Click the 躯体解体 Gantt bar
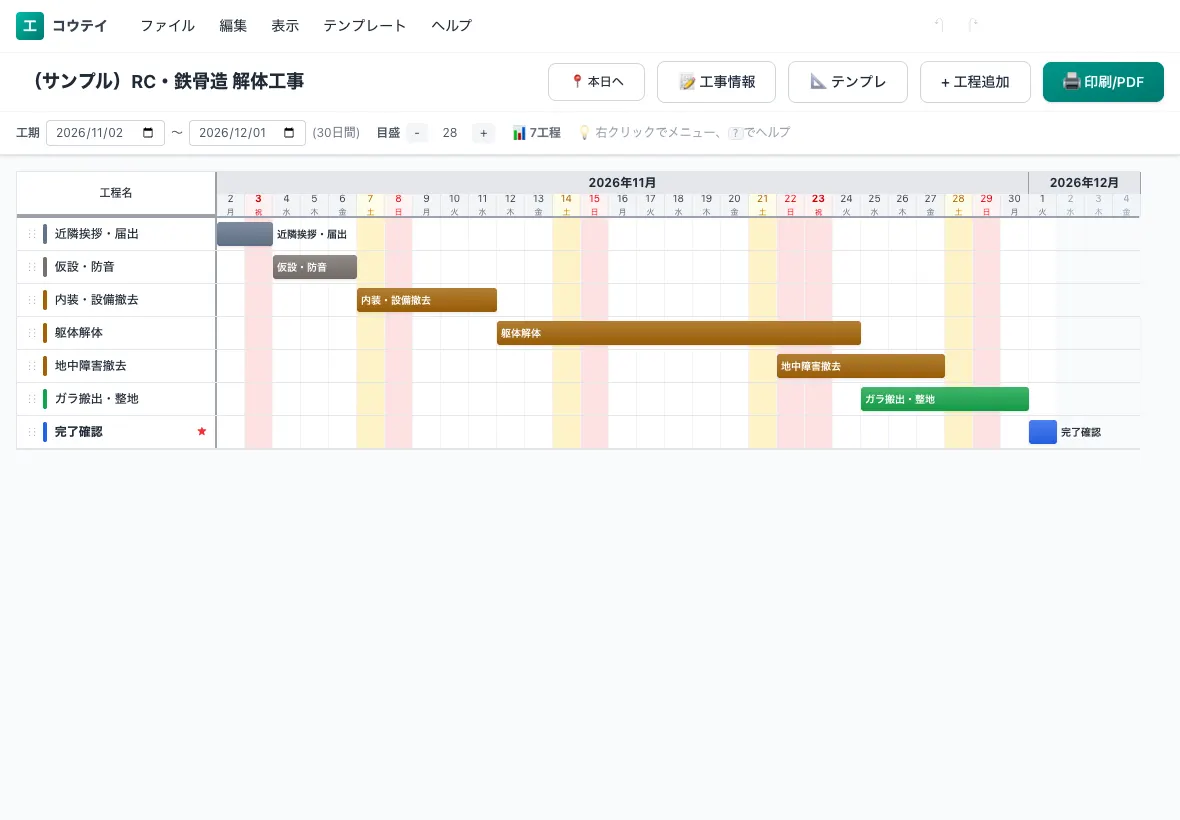The image size is (1180, 820). (x=679, y=333)
